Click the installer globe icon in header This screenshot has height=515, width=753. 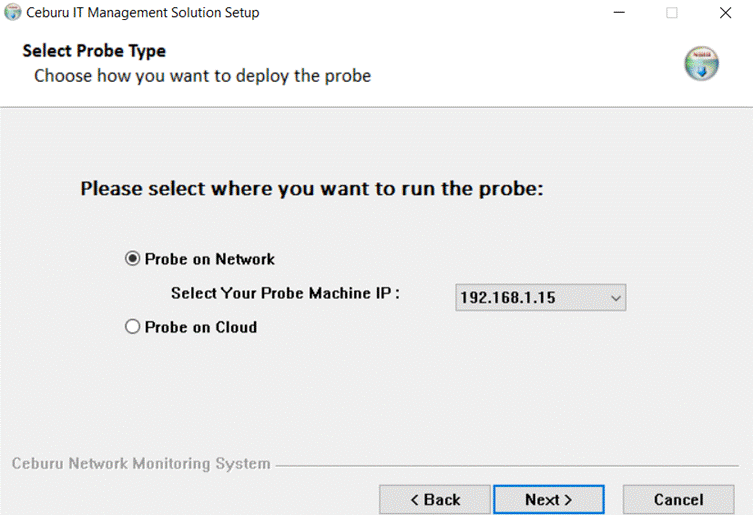(x=701, y=63)
